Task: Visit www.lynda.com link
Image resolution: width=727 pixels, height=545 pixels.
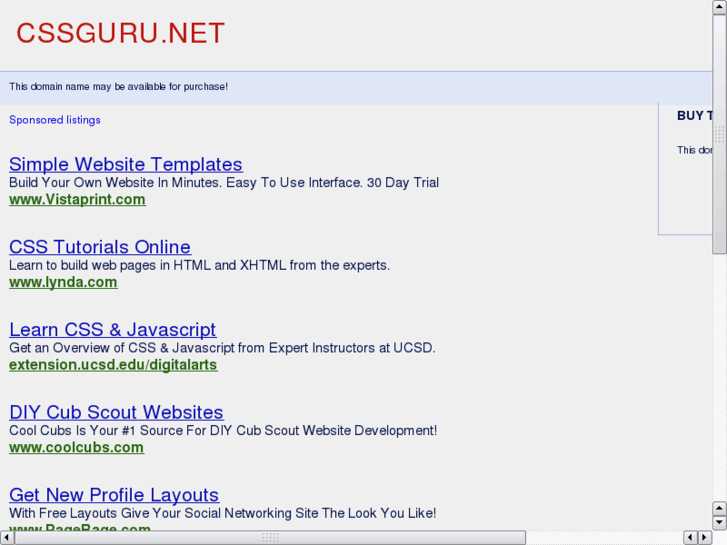Action: [63, 282]
